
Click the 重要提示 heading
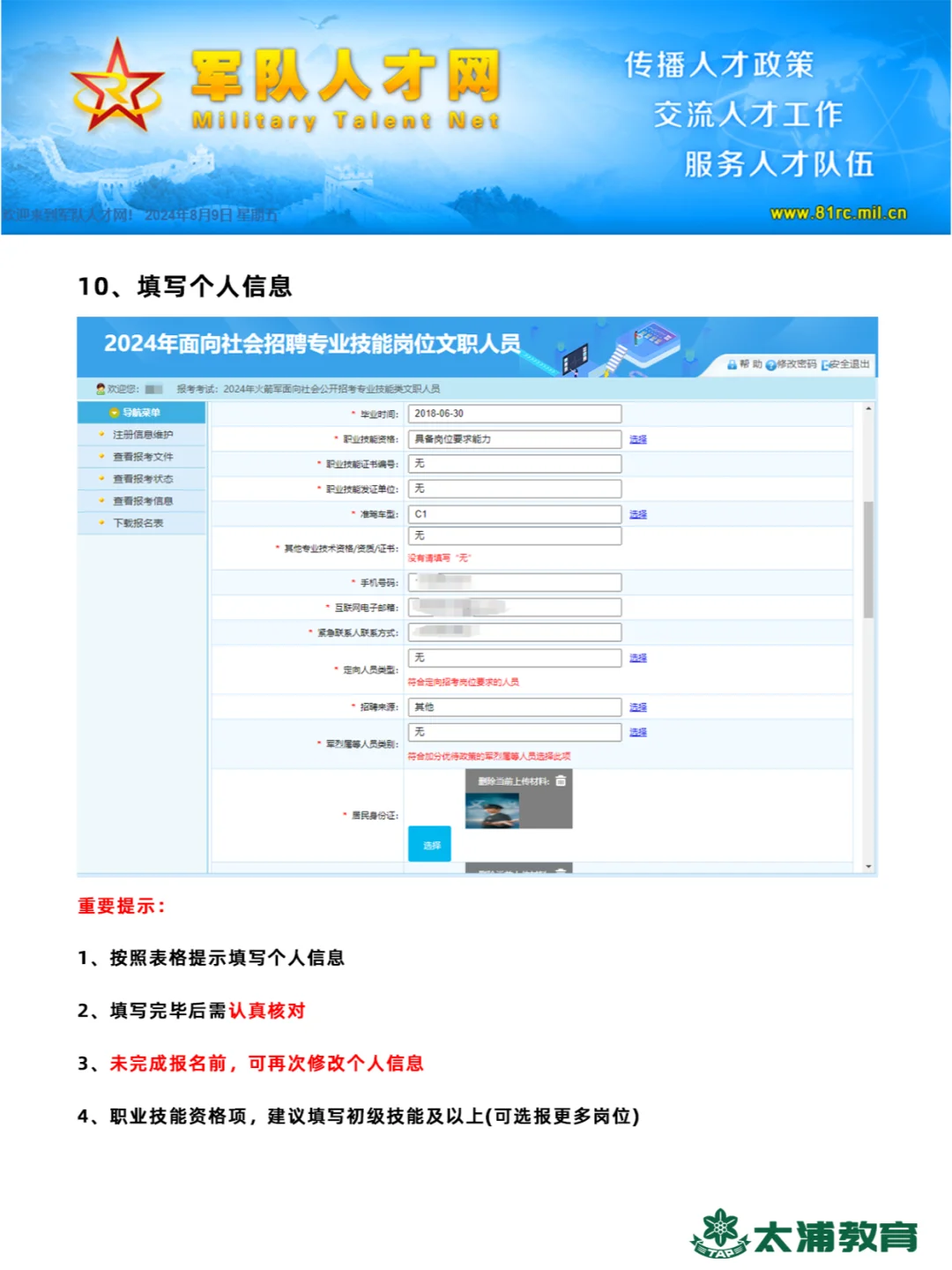[x=121, y=906]
